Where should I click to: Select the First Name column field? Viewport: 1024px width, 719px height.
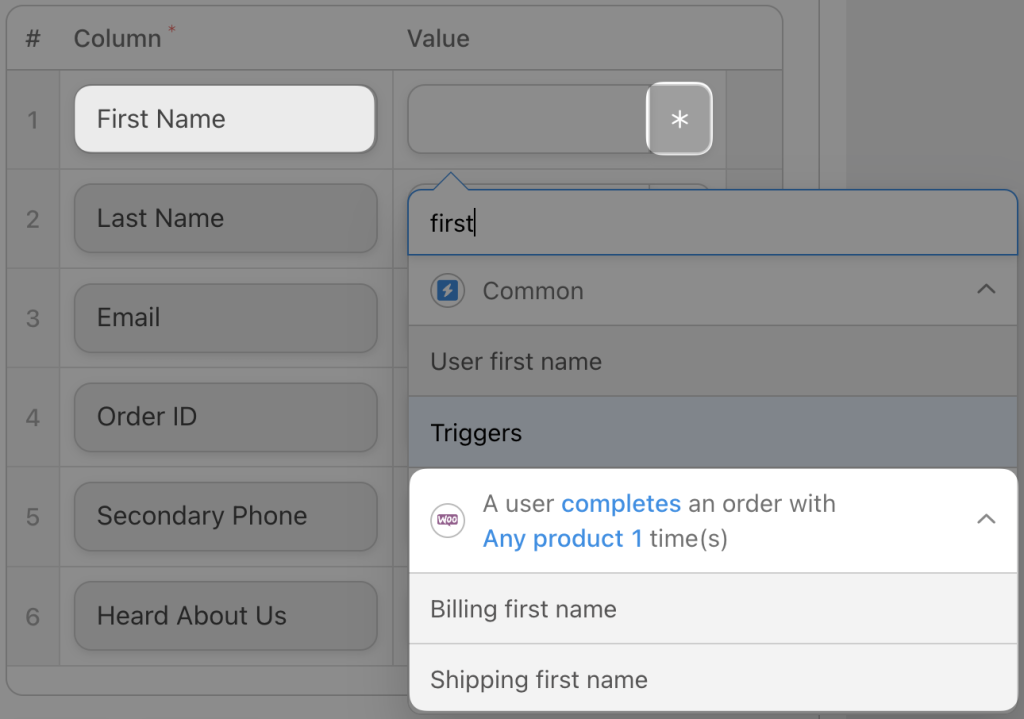coord(224,118)
